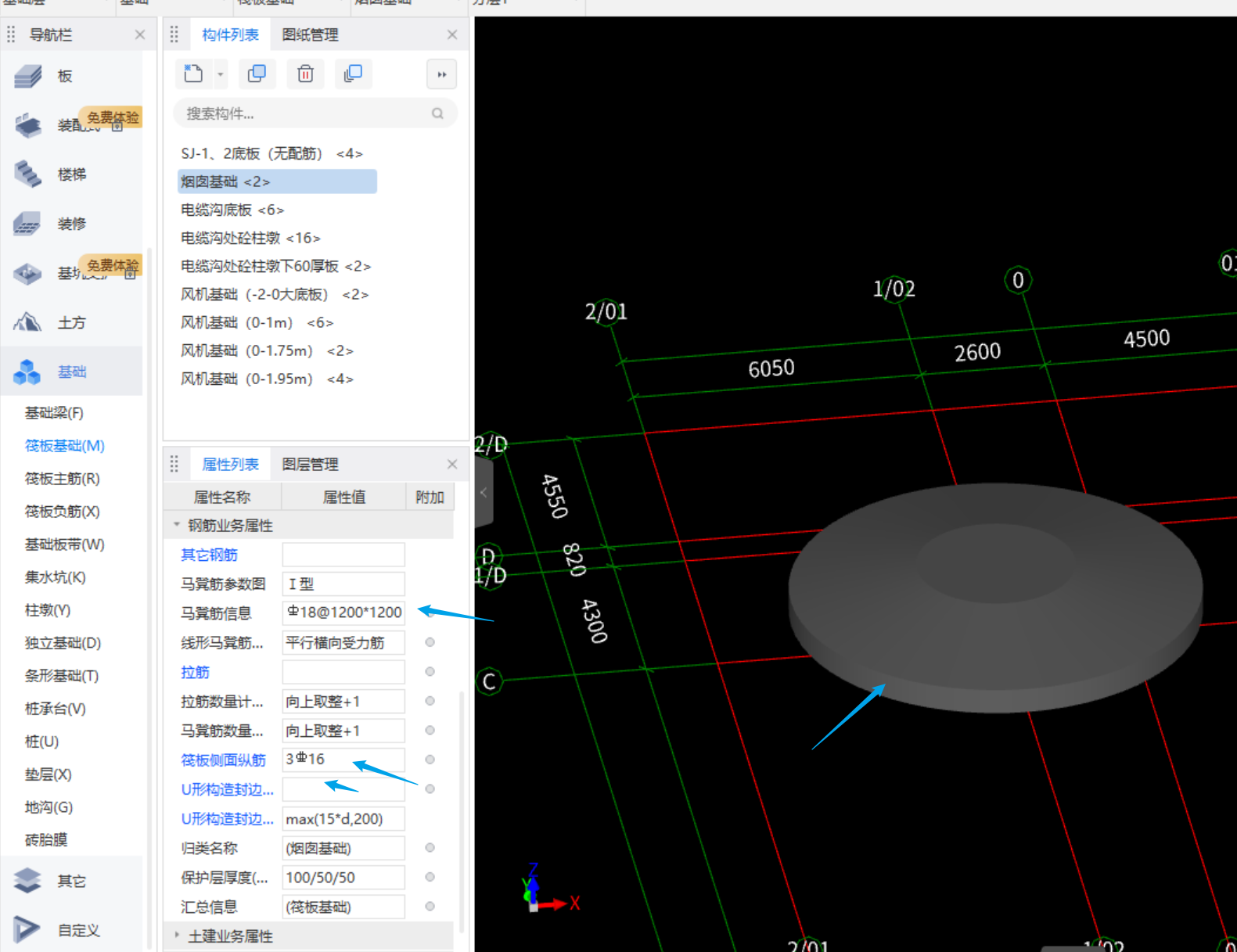This screenshot has height=952, width=1237.
Task: Select 风机基础 (0-1m) <6> component
Action: click(x=257, y=322)
